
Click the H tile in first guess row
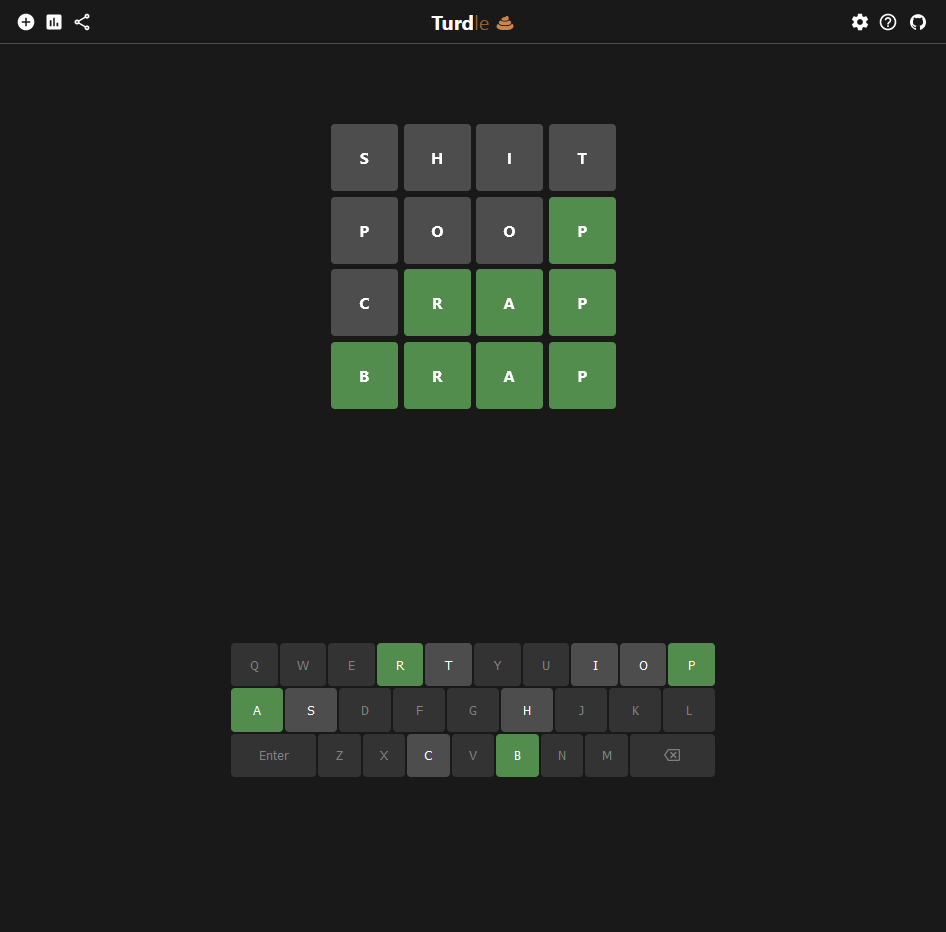[x=437, y=157]
